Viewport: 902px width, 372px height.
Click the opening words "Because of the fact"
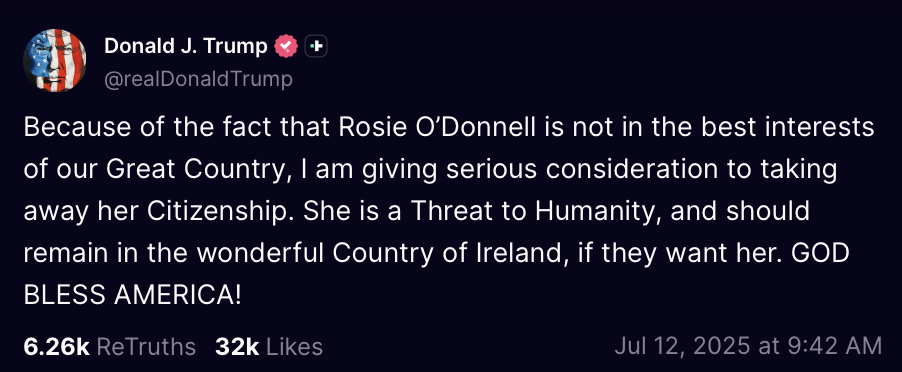(149, 128)
